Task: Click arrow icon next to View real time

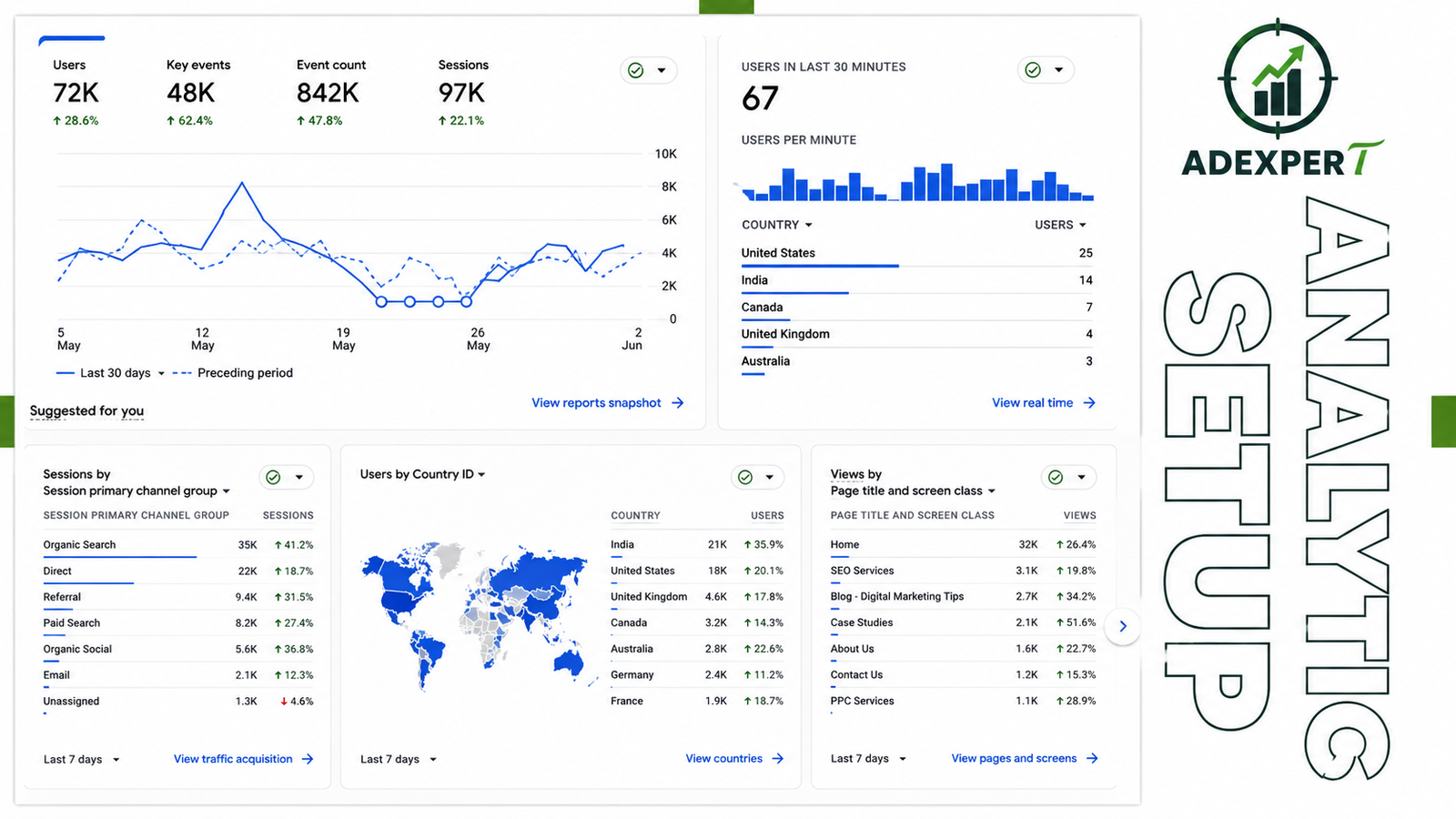Action: point(1089,402)
